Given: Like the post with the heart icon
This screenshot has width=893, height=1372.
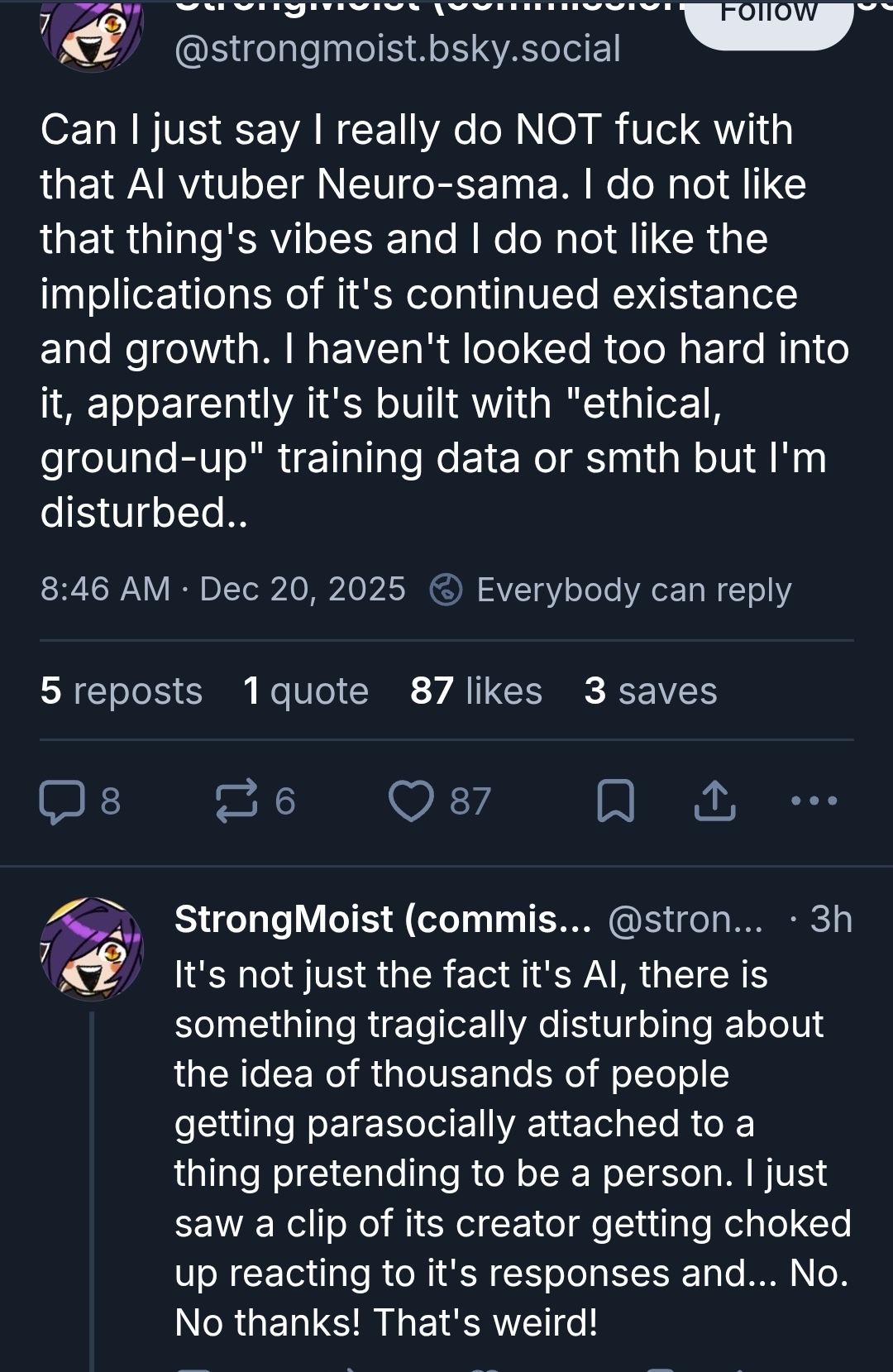Looking at the screenshot, I should pyautogui.click(x=412, y=801).
